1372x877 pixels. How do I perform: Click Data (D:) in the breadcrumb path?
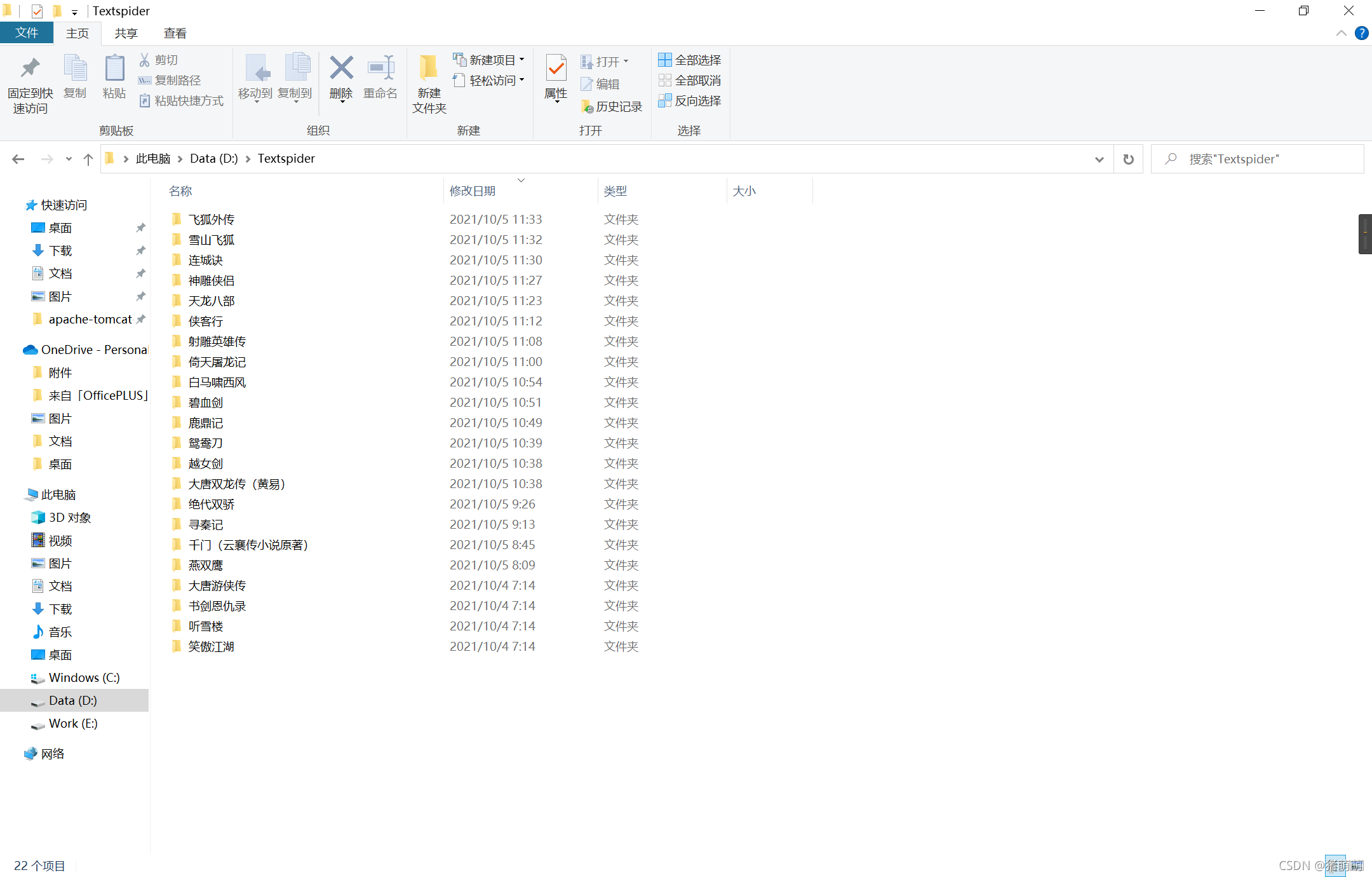[213, 159]
